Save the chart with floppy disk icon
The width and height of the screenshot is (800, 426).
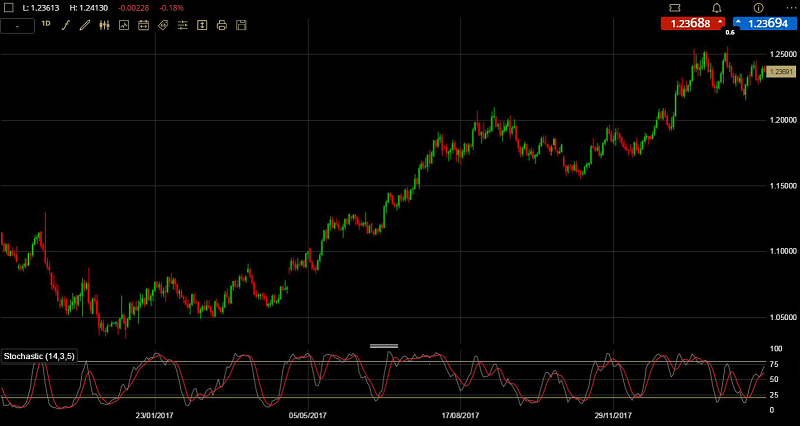[x=241, y=24]
